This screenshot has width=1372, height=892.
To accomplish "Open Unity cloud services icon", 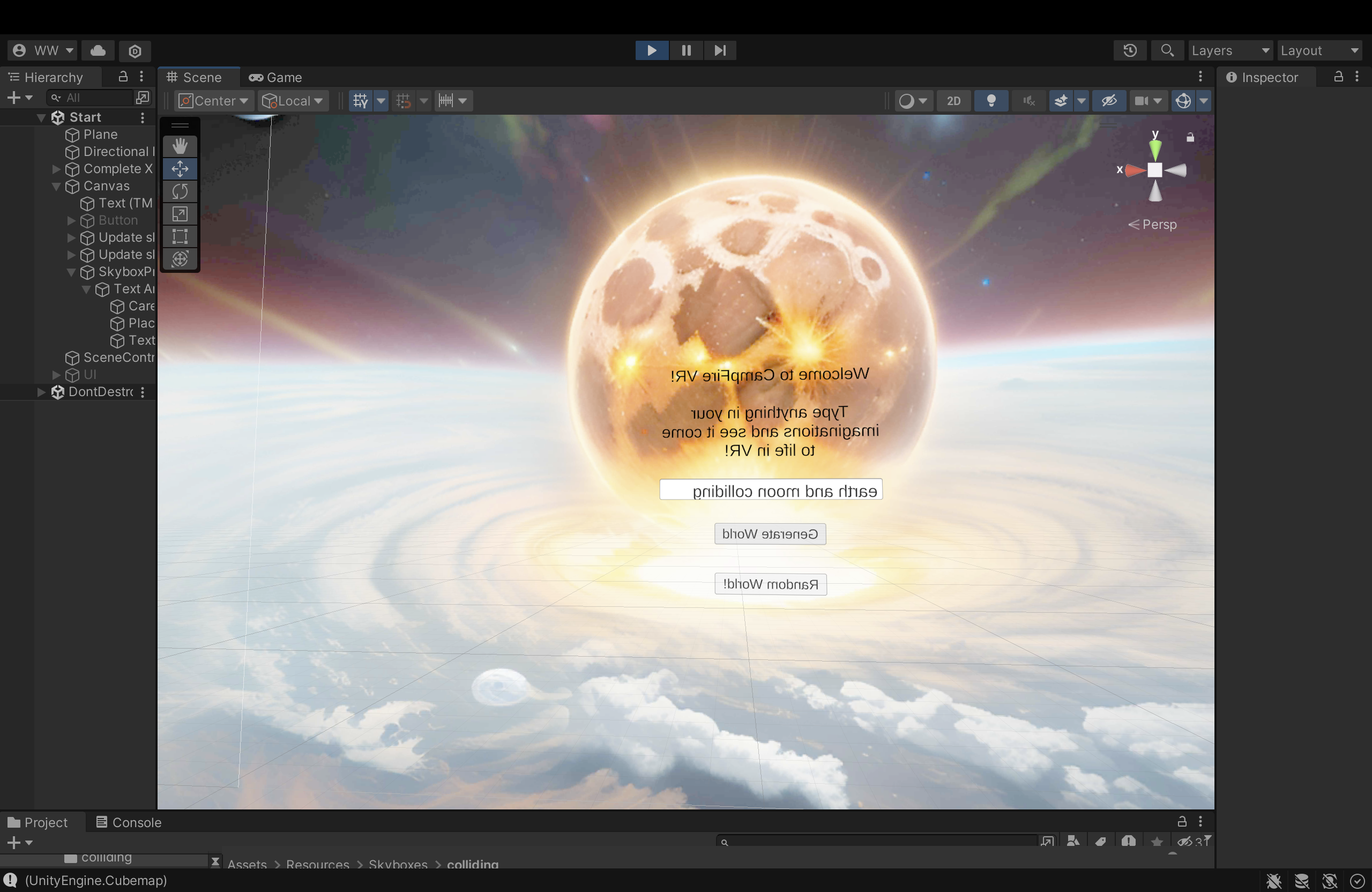I will pyautogui.click(x=98, y=51).
